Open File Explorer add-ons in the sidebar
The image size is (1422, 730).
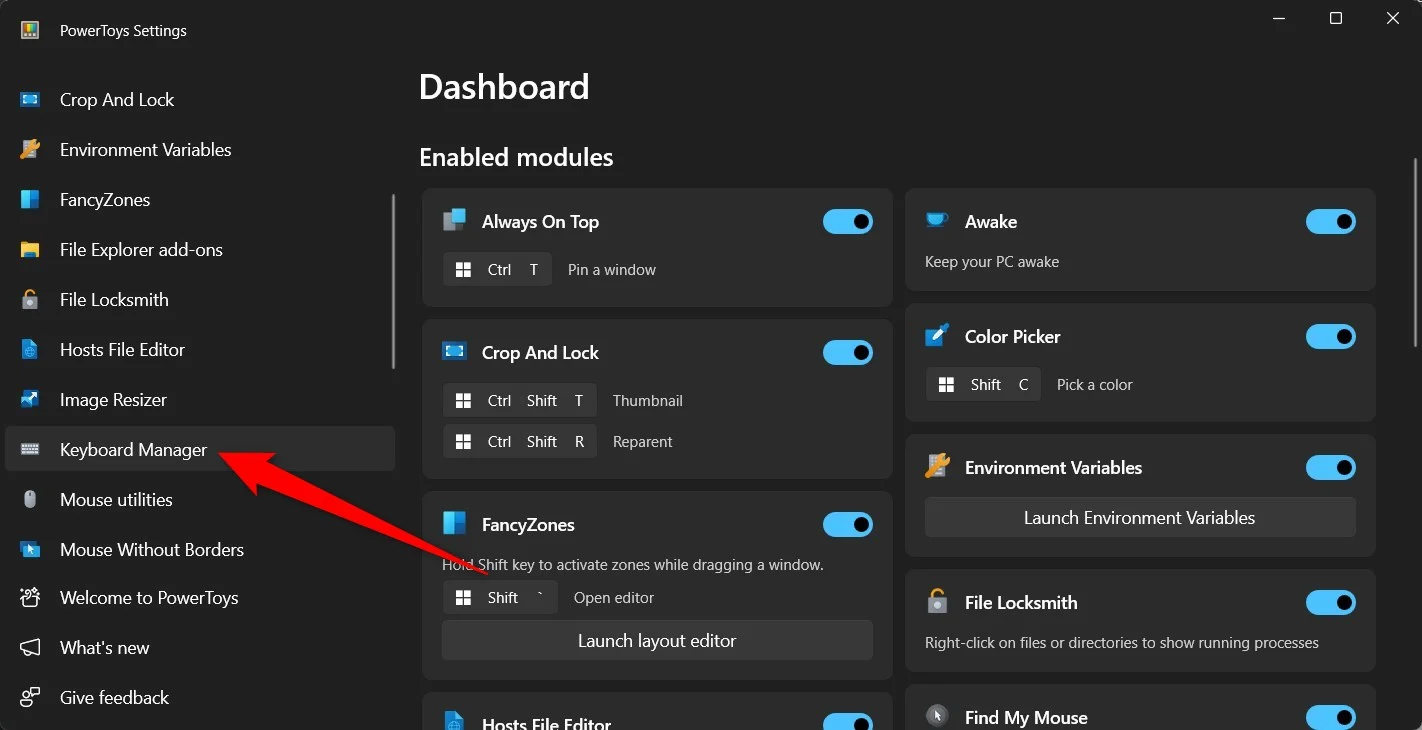(200, 249)
